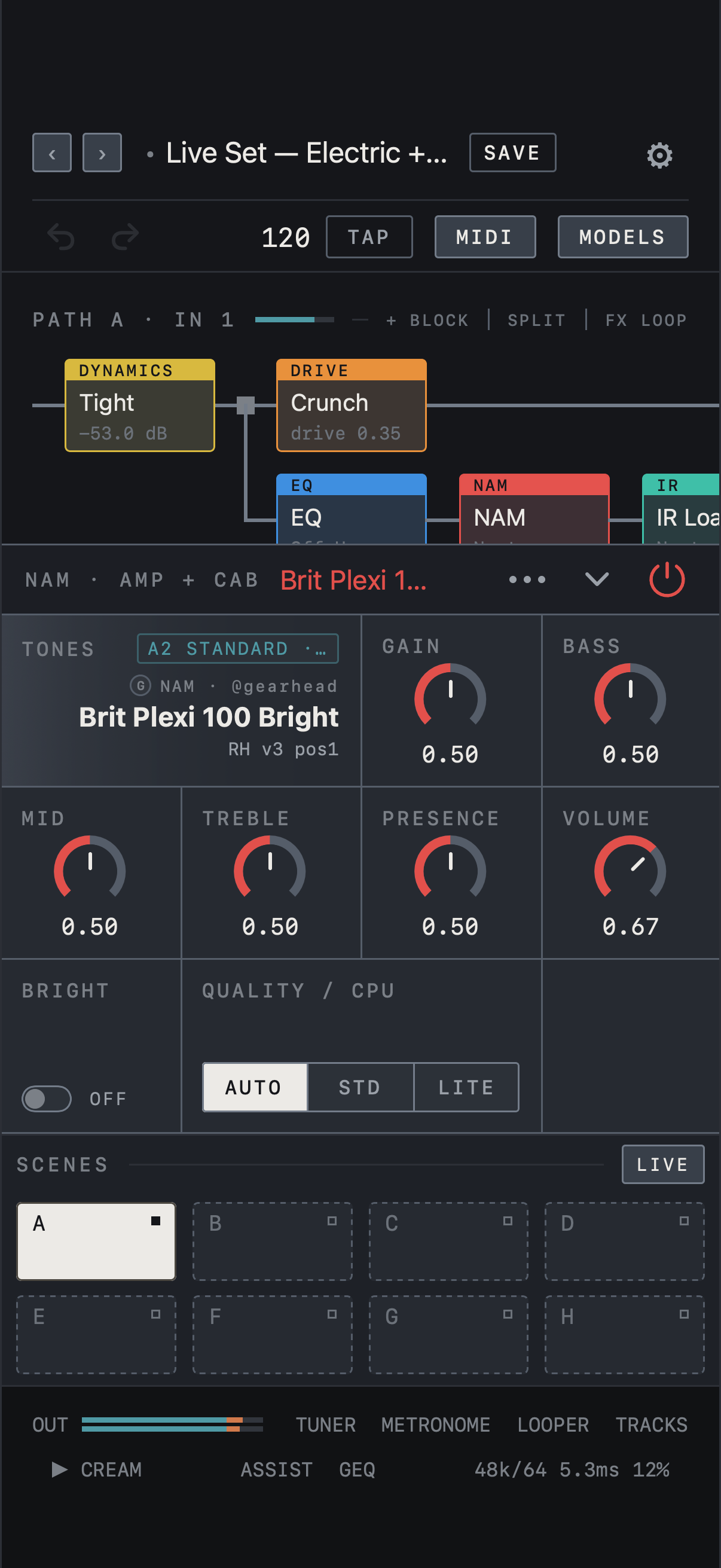Undo the last change

coord(61,237)
